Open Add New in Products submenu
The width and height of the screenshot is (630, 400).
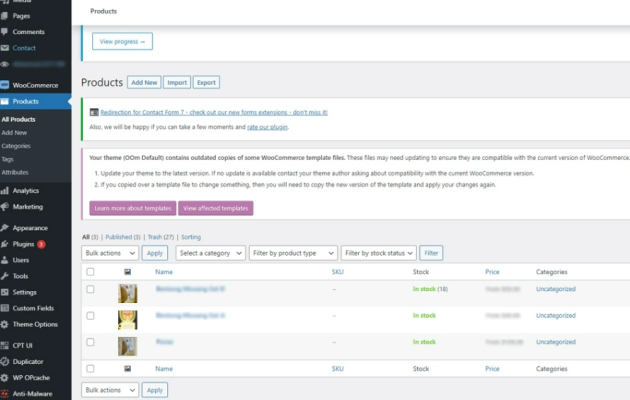click(14, 133)
